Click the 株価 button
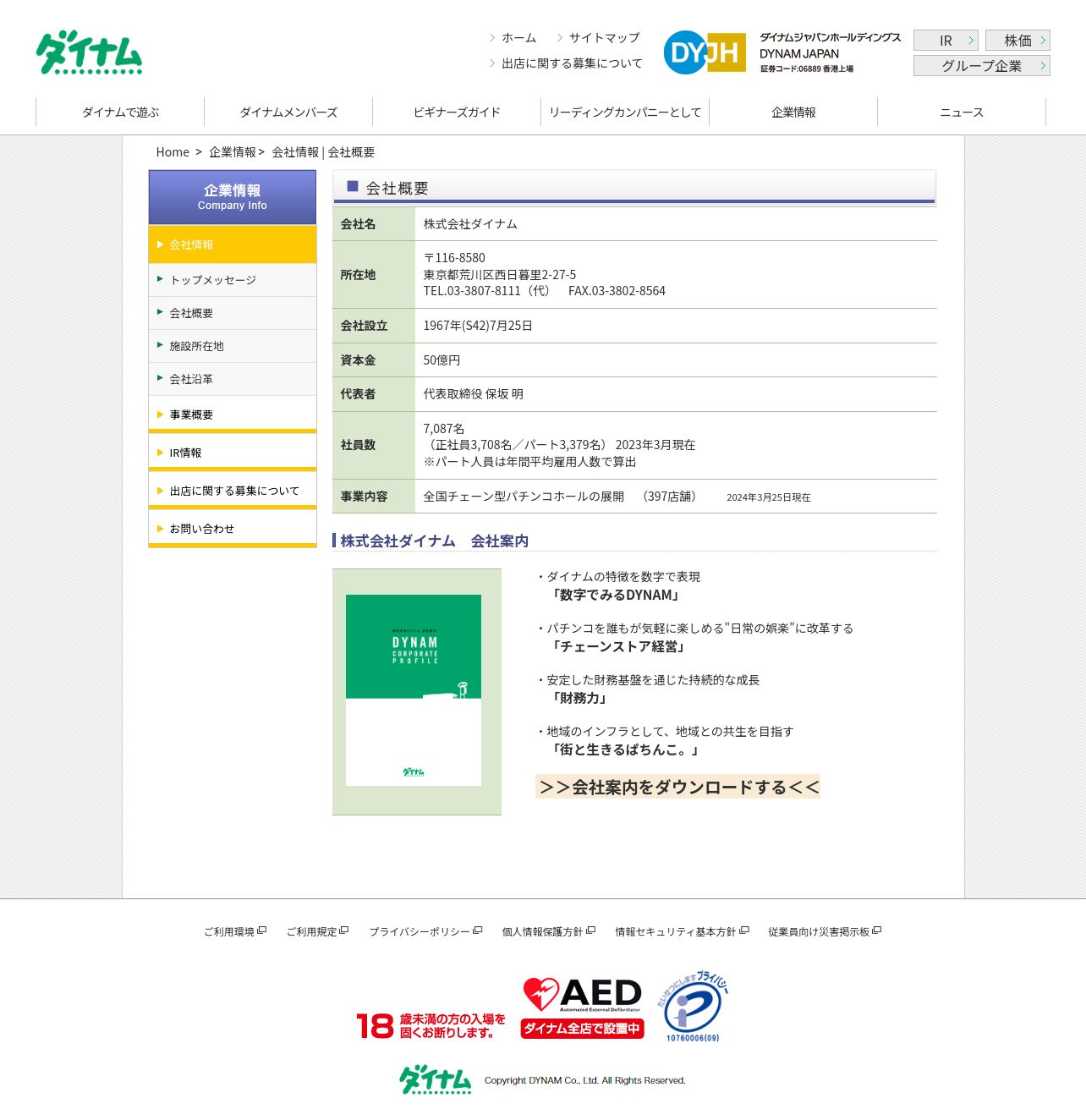The image size is (1086, 1120). tap(1017, 41)
